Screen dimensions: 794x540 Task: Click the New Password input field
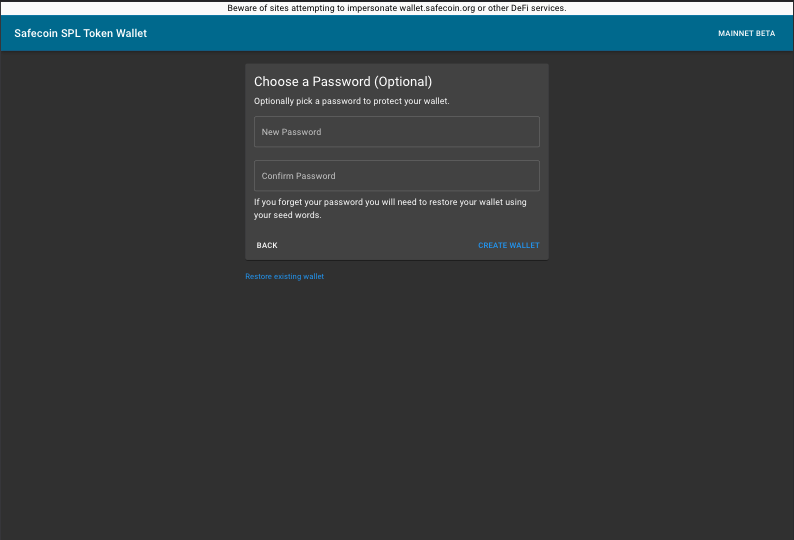396,132
